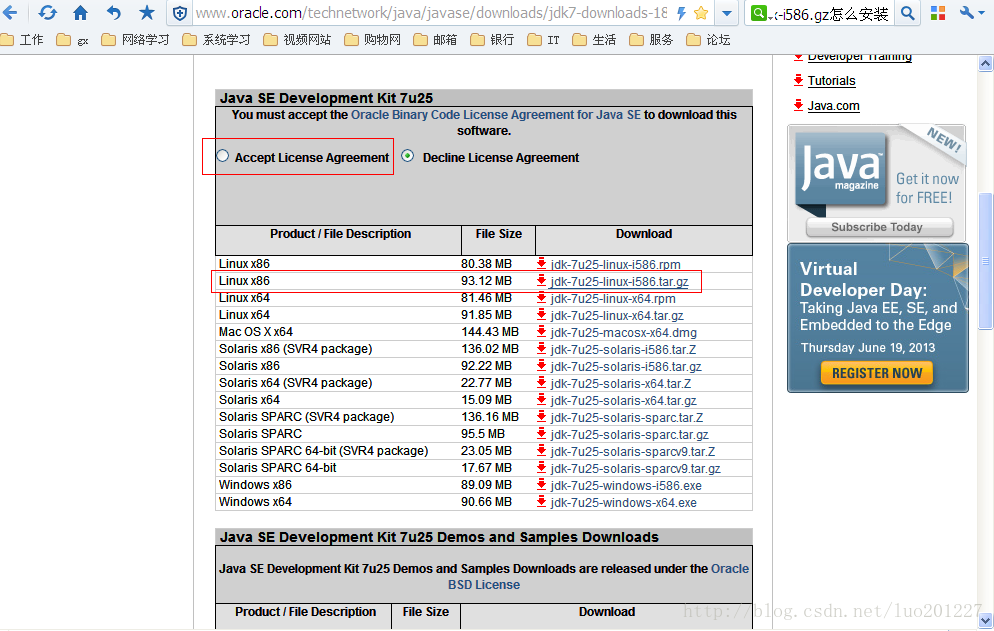994x631 pixels.
Task: Open the 购物网 bookmark folder
Action: (x=373, y=40)
